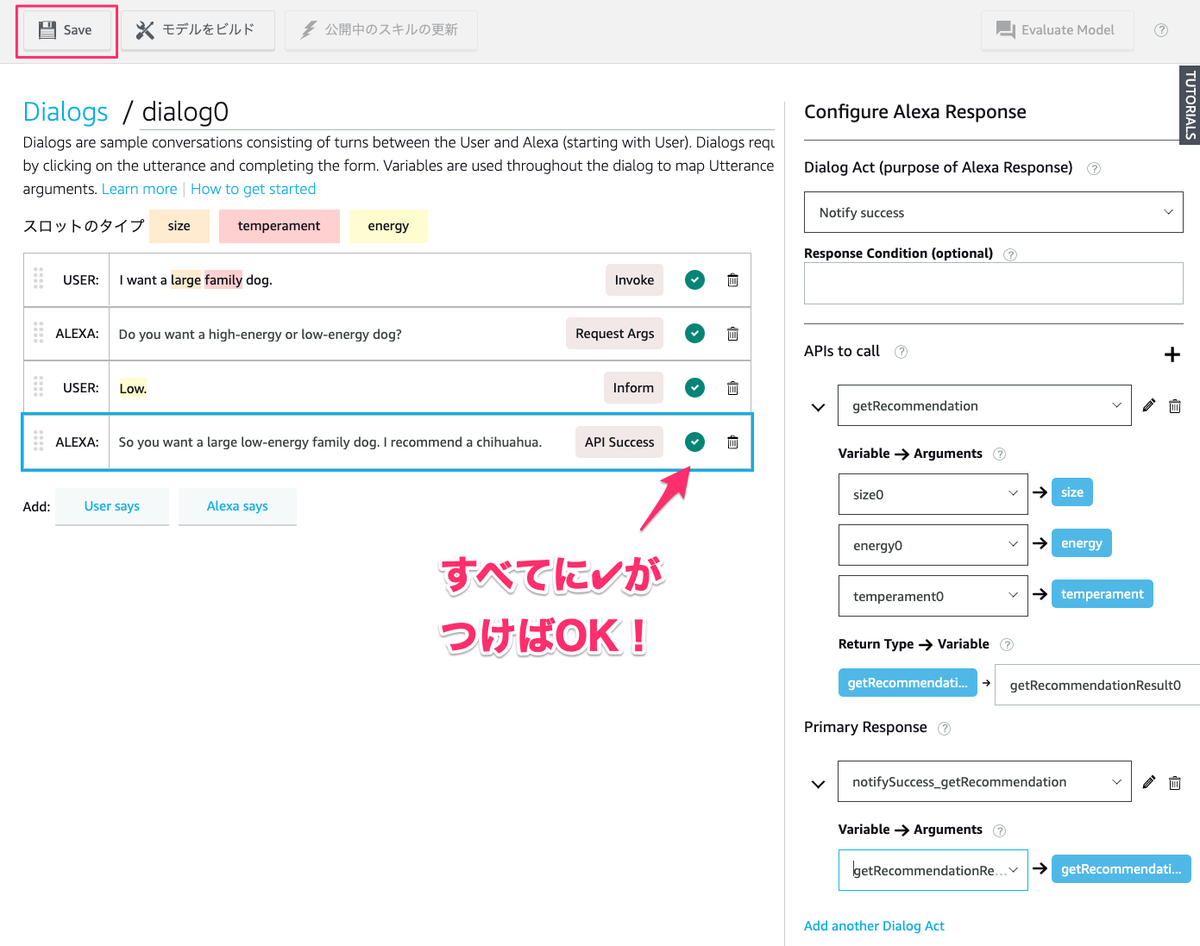Edit notifySuccess_getRecommendation with pencil icon

tap(1149, 781)
